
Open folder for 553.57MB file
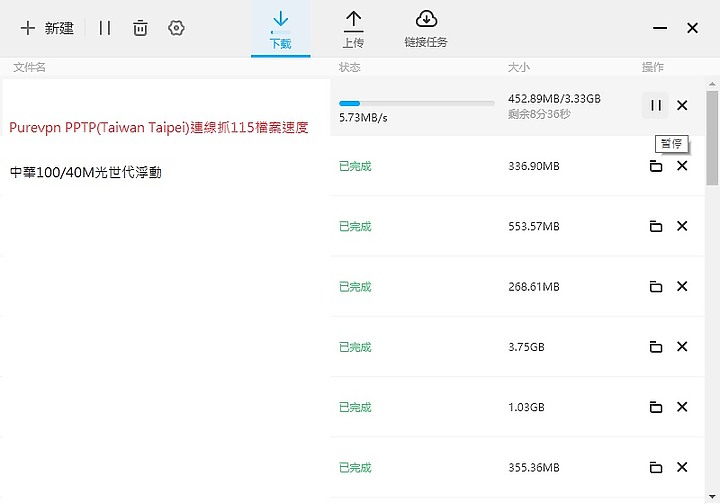coord(656,226)
